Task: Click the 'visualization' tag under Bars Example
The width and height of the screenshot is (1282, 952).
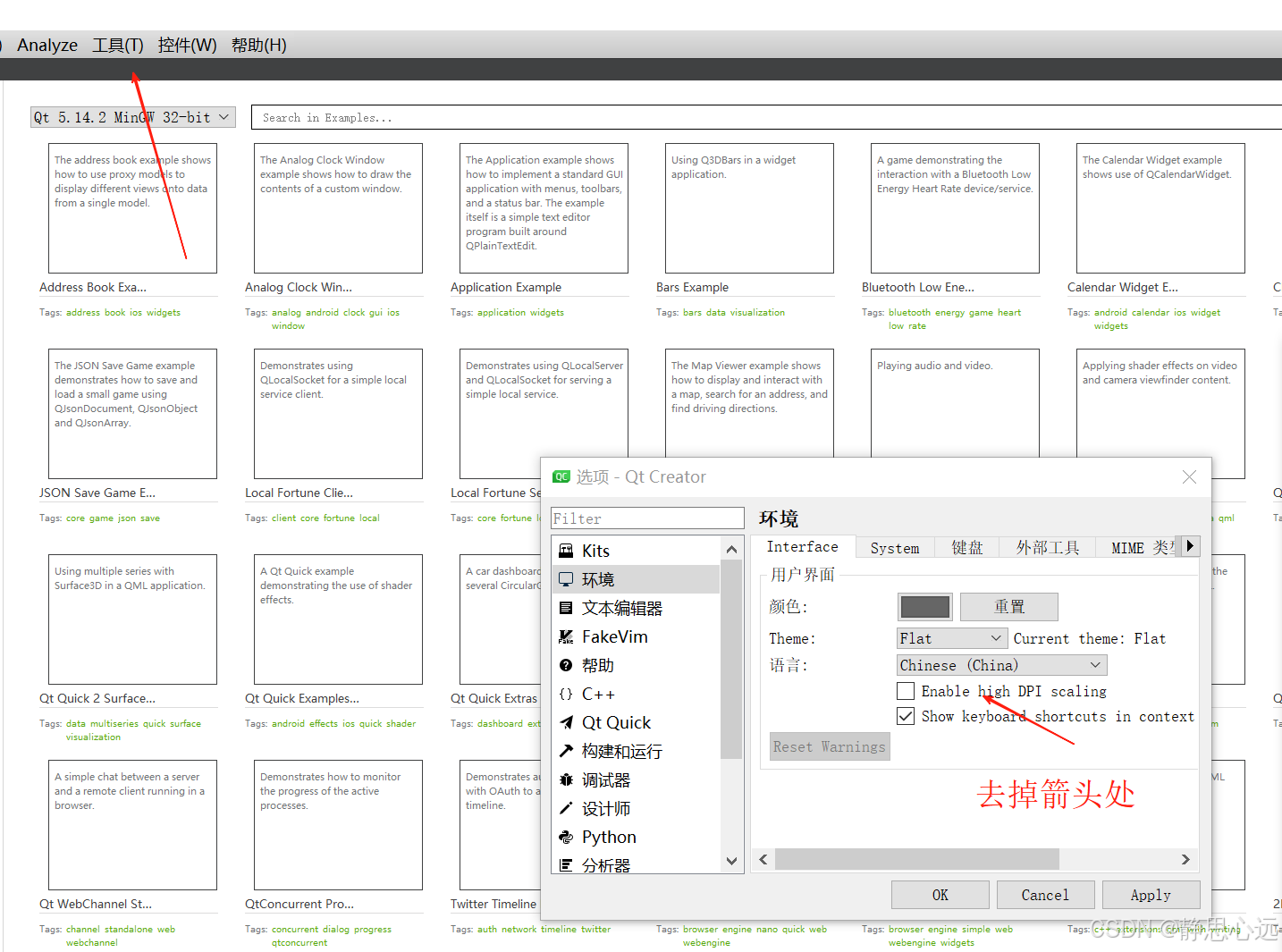Action: click(x=757, y=313)
